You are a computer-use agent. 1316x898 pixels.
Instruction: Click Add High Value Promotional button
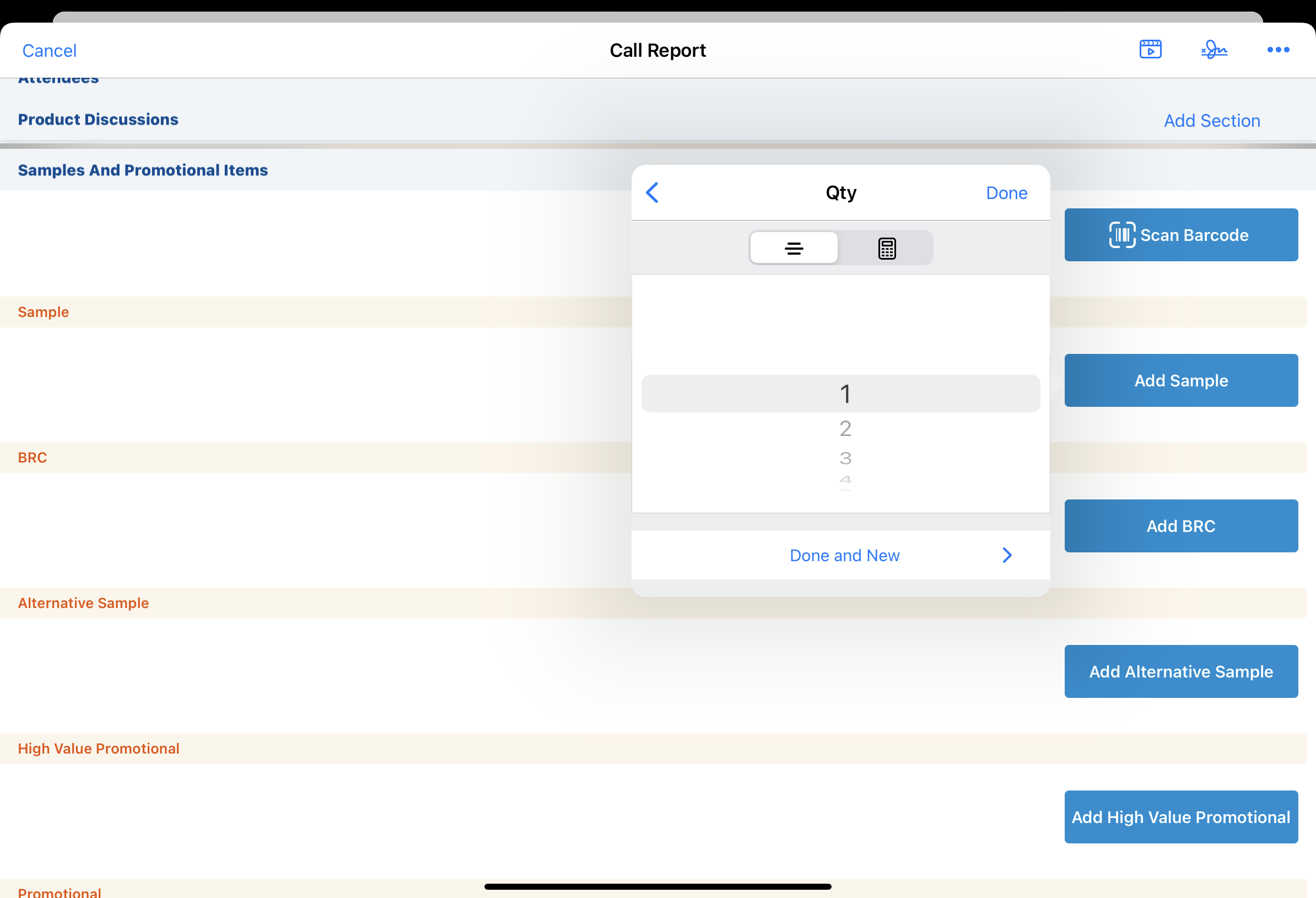tap(1180, 816)
